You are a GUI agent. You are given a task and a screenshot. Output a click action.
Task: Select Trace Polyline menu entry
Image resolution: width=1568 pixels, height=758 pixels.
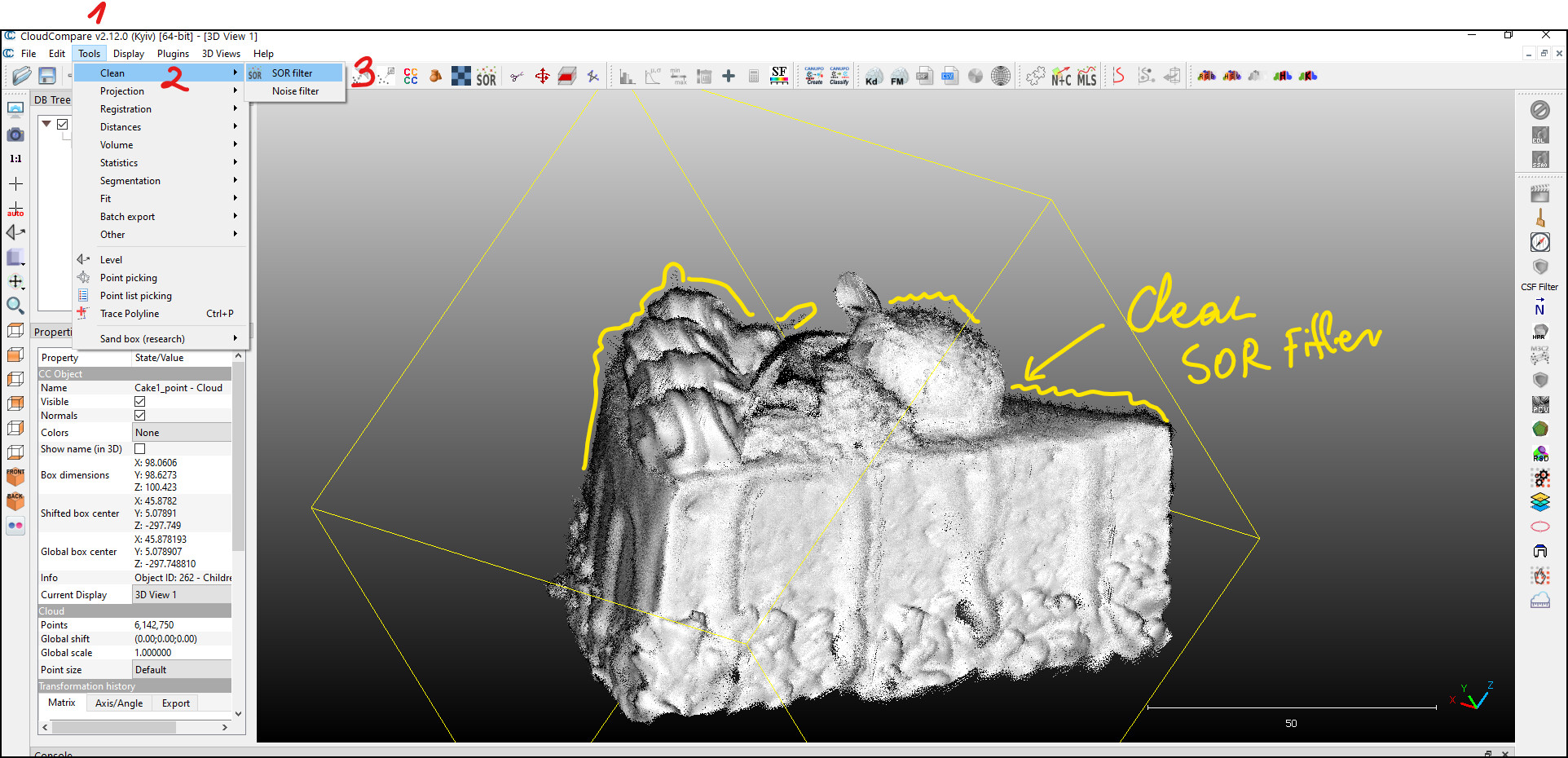click(161, 314)
